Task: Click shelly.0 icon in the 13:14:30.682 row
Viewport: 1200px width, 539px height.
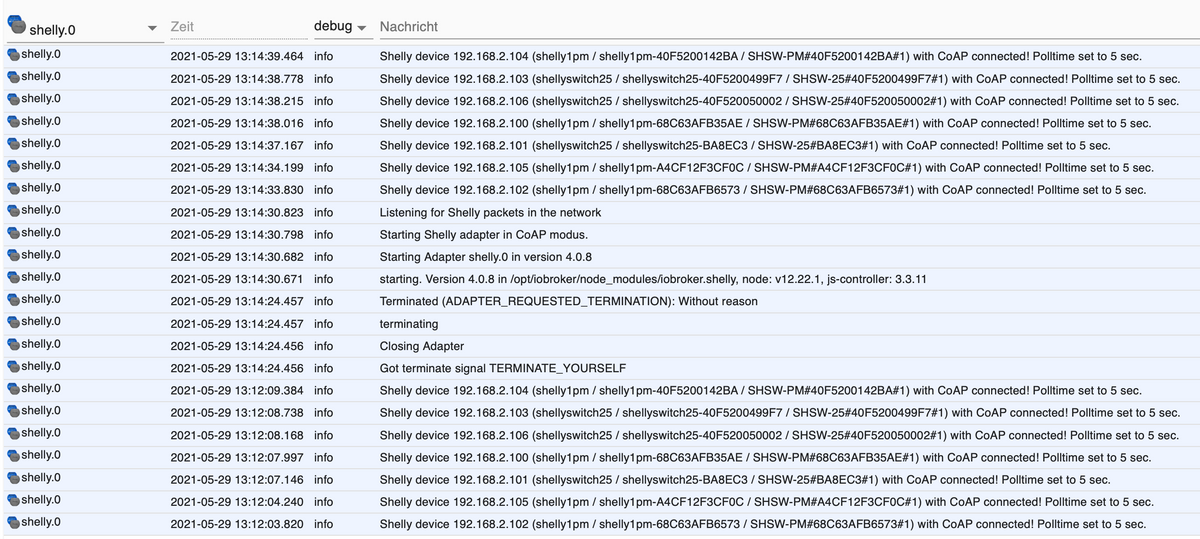Action: (x=13, y=255)
